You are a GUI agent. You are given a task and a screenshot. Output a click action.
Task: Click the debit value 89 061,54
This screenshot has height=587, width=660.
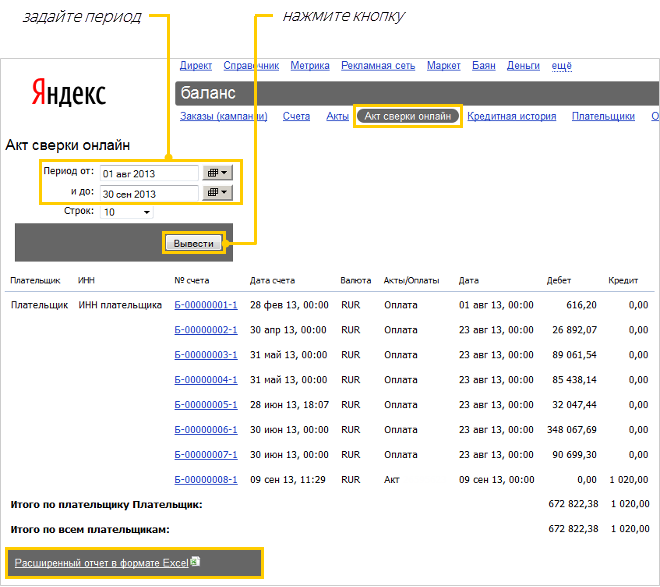pyautogui.click(x=575, y=355)
